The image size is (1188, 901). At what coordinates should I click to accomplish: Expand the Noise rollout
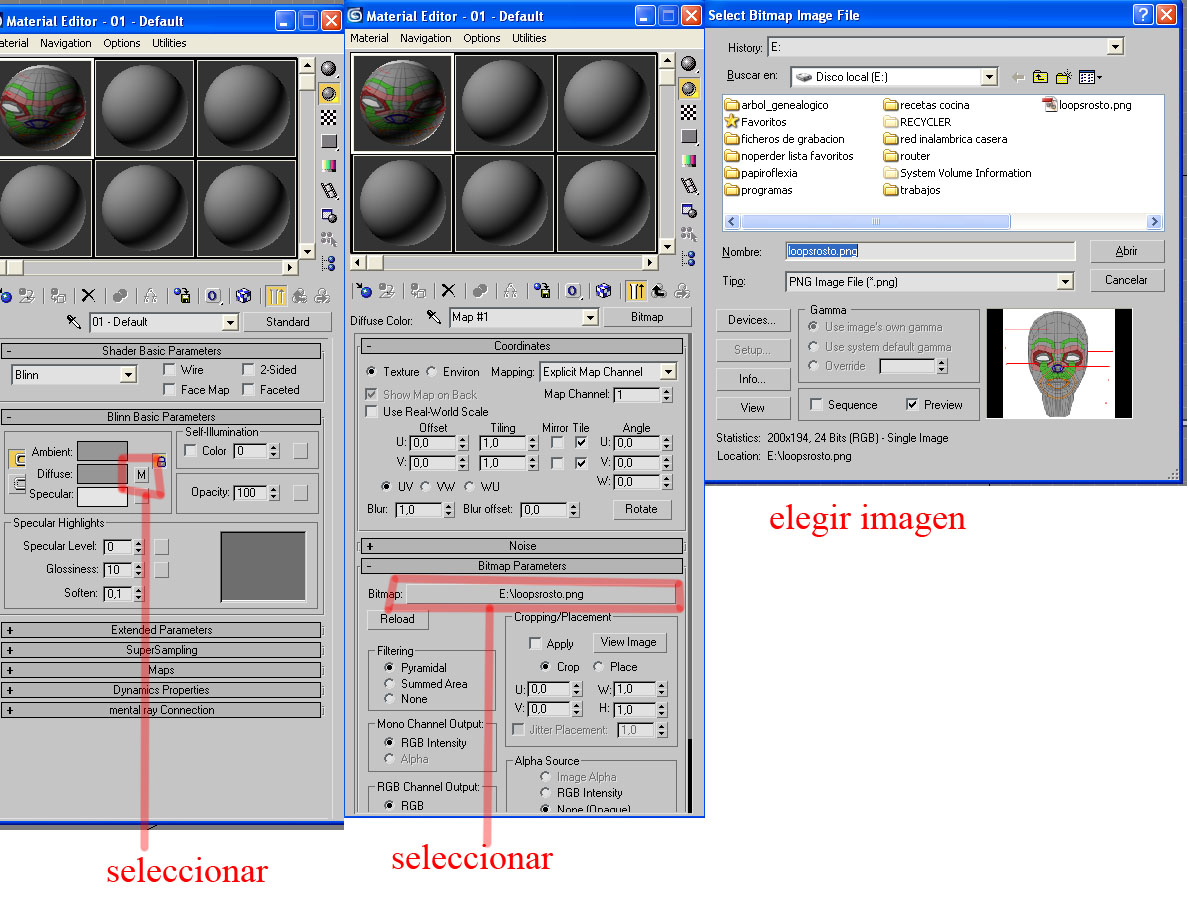pyautogui.click(x=522, y=546)
